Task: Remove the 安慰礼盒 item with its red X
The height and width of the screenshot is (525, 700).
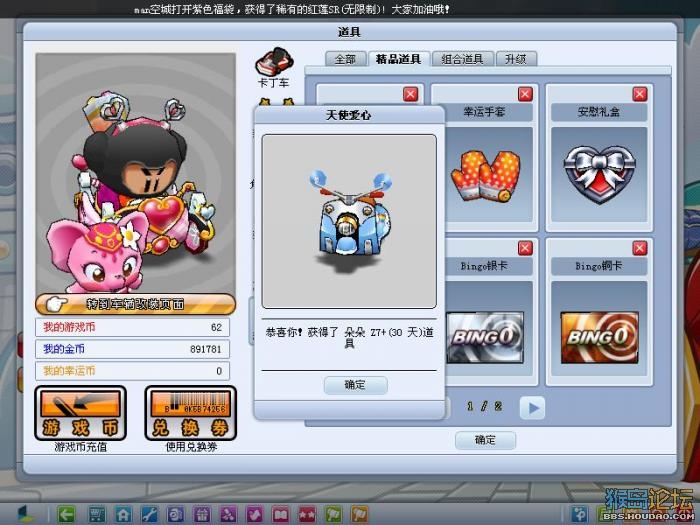Action: [x=640, y=94]
